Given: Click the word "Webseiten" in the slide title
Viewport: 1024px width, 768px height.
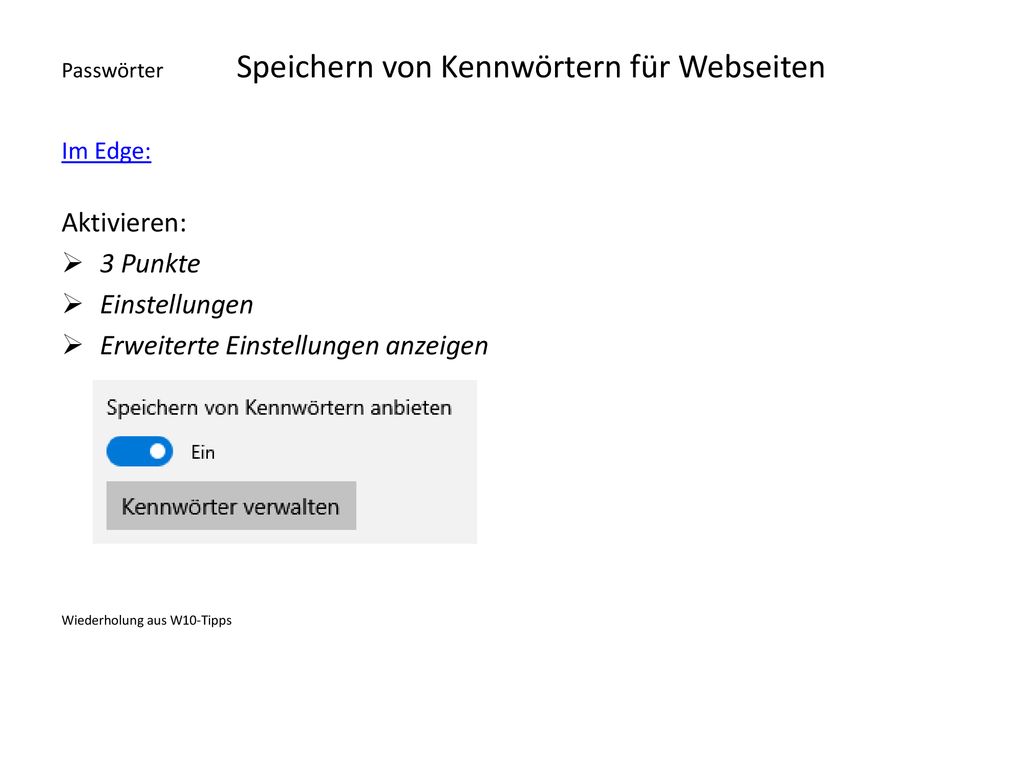Looking at the screenshot, I should (x=752, y=67).
